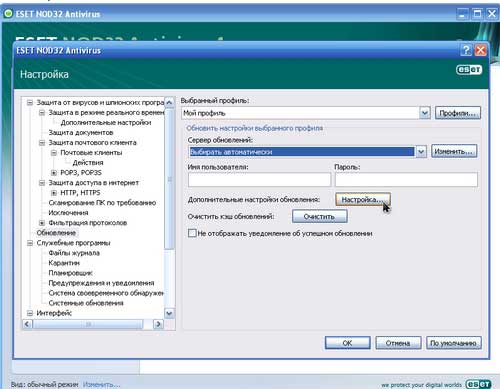Click the tree's horizontal scroll right arrow
Image resolution: width=500 pixels, height=389 pixels.
158,324
